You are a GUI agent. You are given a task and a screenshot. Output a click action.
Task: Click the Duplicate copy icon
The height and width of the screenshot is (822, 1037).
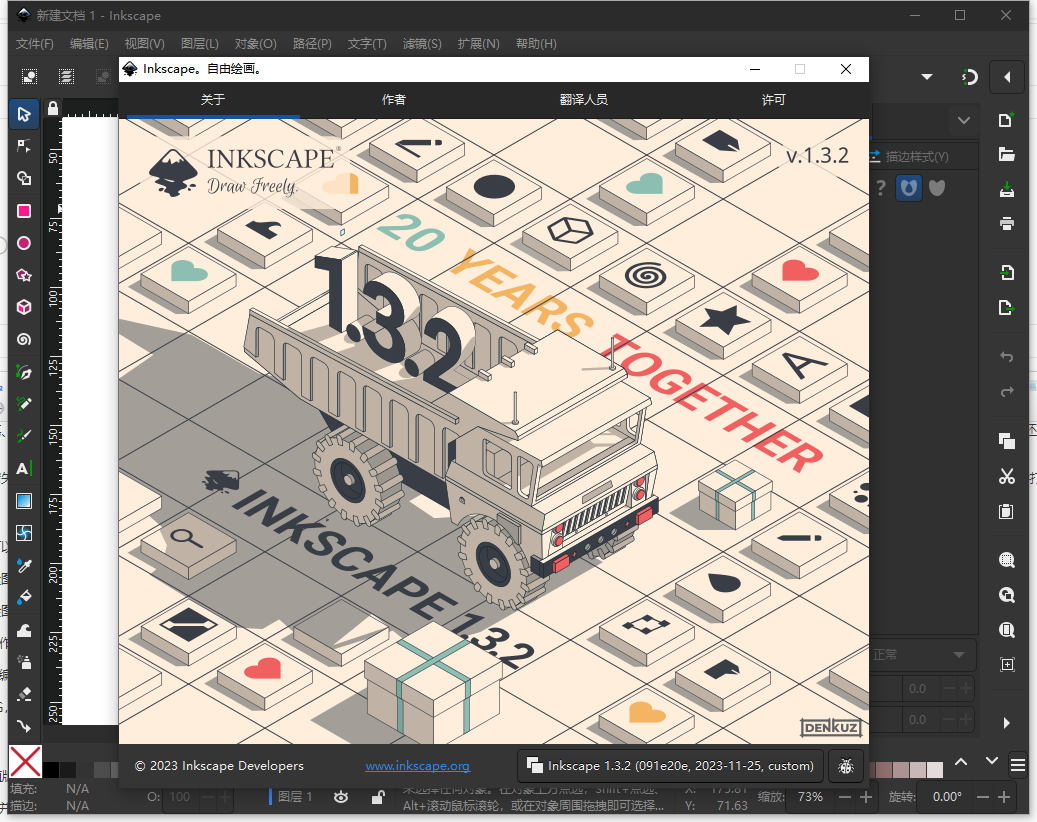click(1007, 441)
